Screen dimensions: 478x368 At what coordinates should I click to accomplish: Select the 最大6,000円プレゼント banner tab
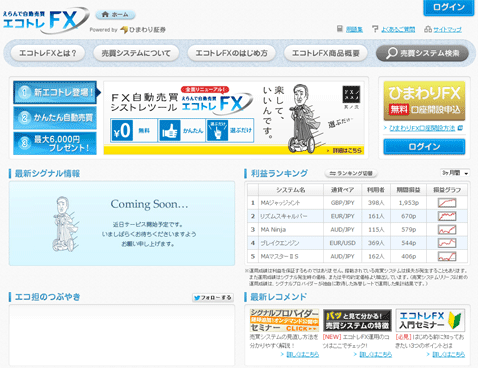[55, 143]
